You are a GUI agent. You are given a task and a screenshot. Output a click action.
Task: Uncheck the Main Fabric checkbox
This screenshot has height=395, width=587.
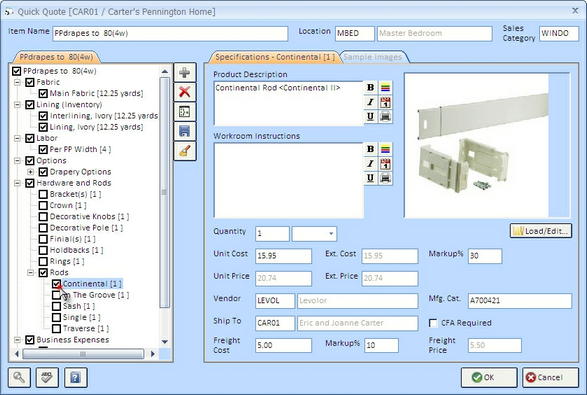tap(43, 93)
